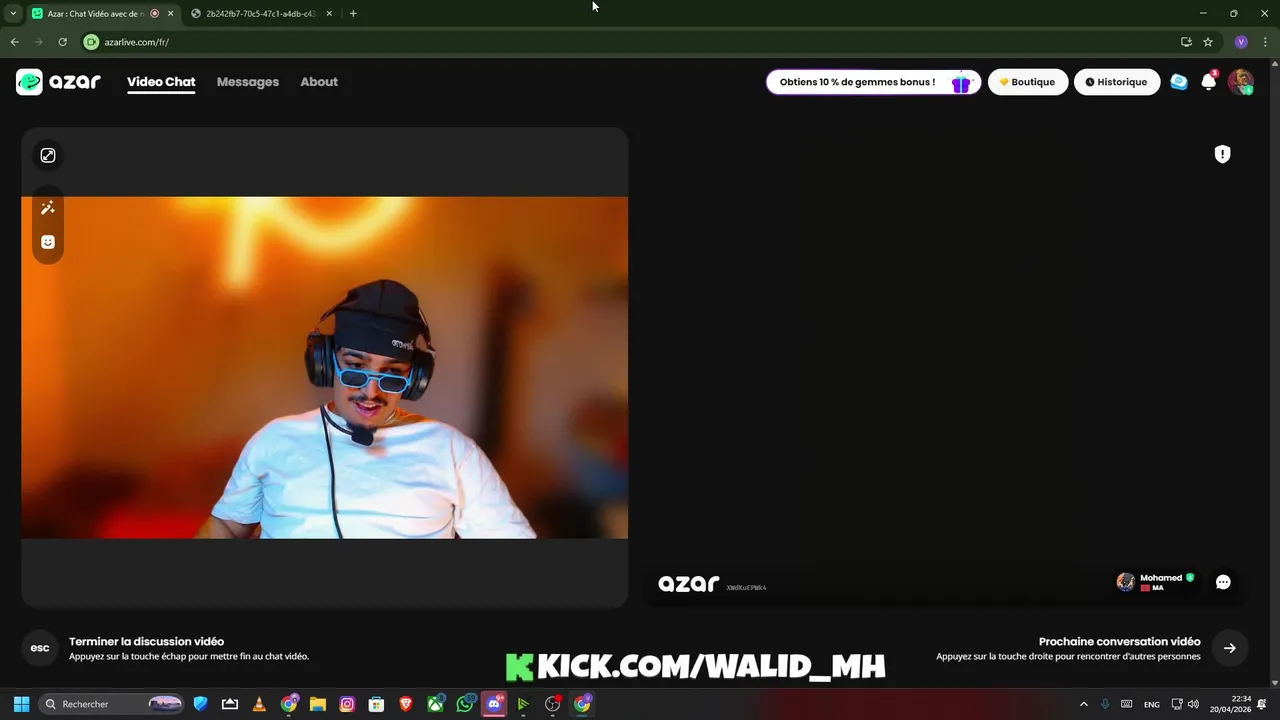Open the Boutique shop

(1028, 82)
